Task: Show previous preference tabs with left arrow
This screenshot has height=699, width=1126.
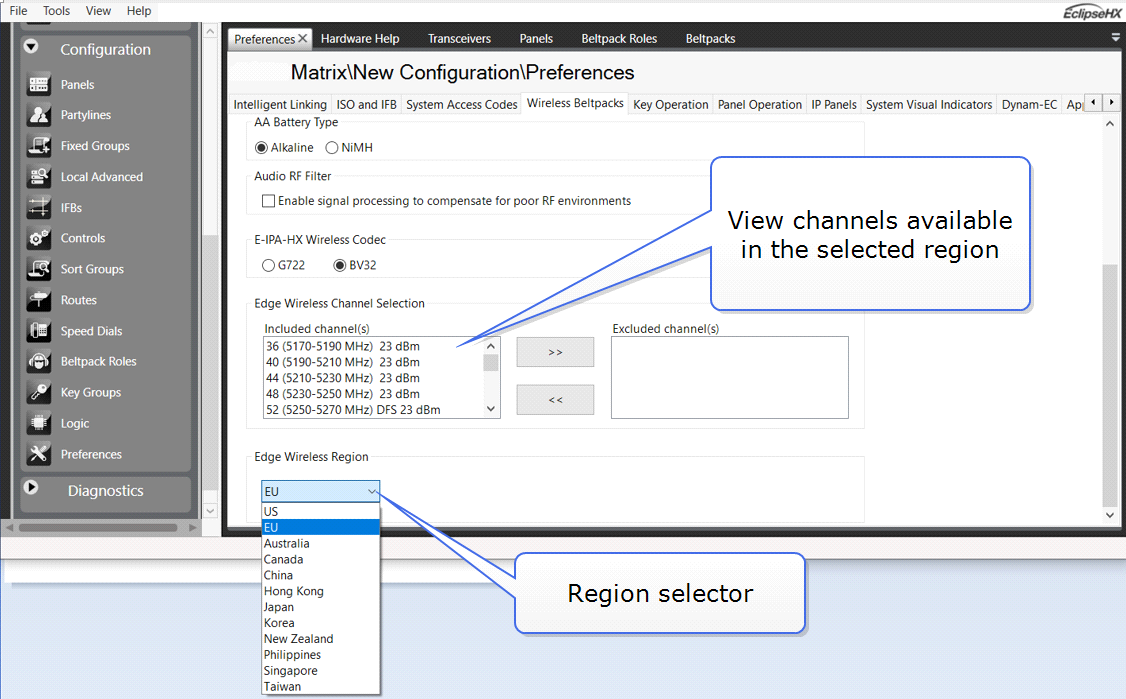Action: (1093, 103)
